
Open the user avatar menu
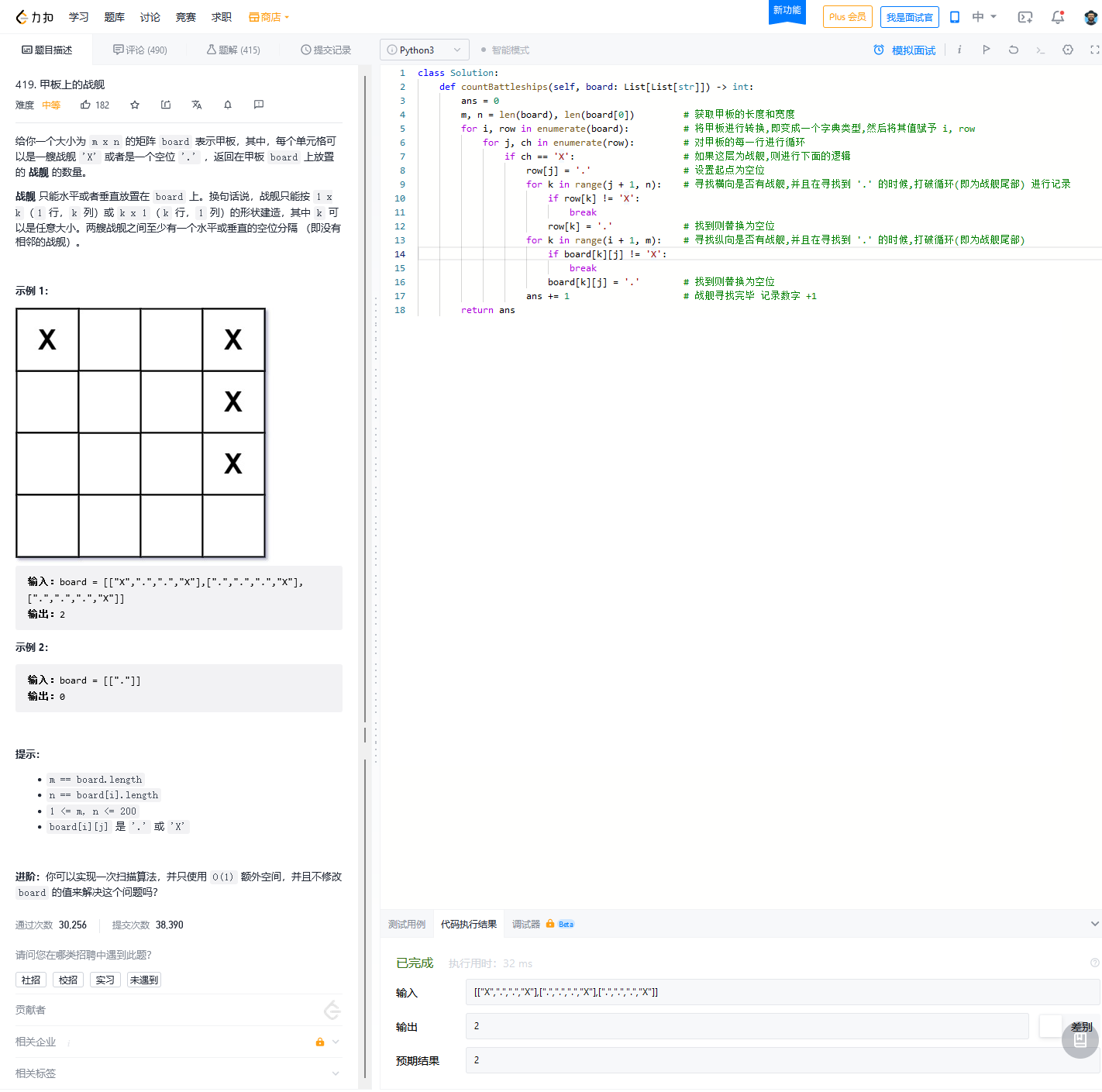coord(1090,17)
